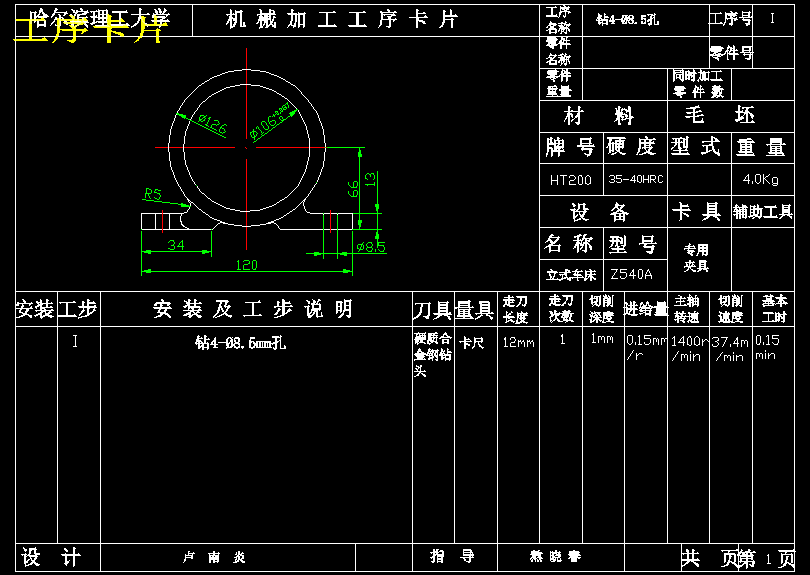Click the Ø8.5 hole dimension
The width and height of the screenshot is (810, 575).
pos(371,247)
